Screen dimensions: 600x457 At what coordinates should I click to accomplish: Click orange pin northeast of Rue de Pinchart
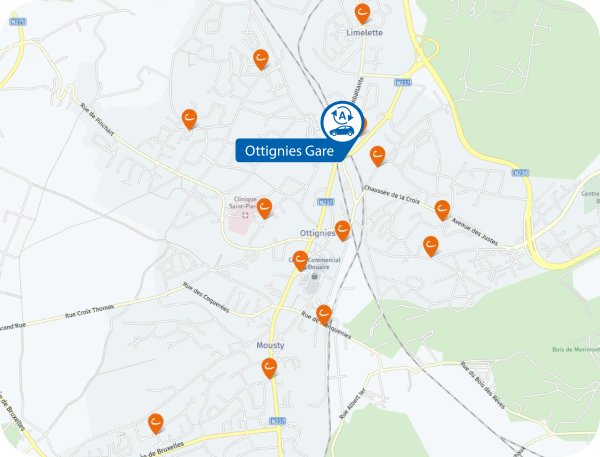click(x=189, y=119)
